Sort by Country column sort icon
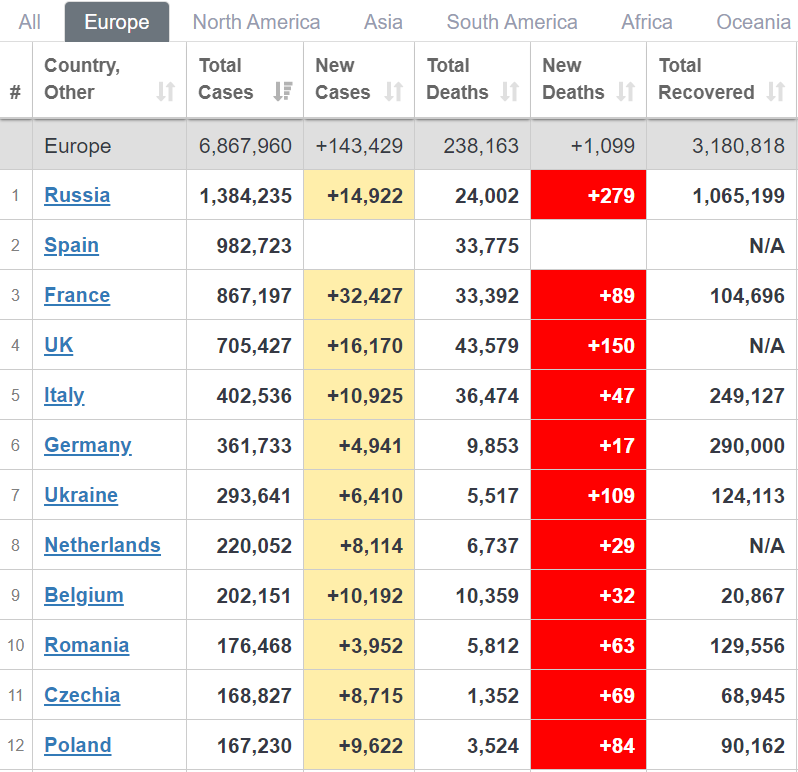The height and width of the screenshot is (772, 798). tap(166, 93)
